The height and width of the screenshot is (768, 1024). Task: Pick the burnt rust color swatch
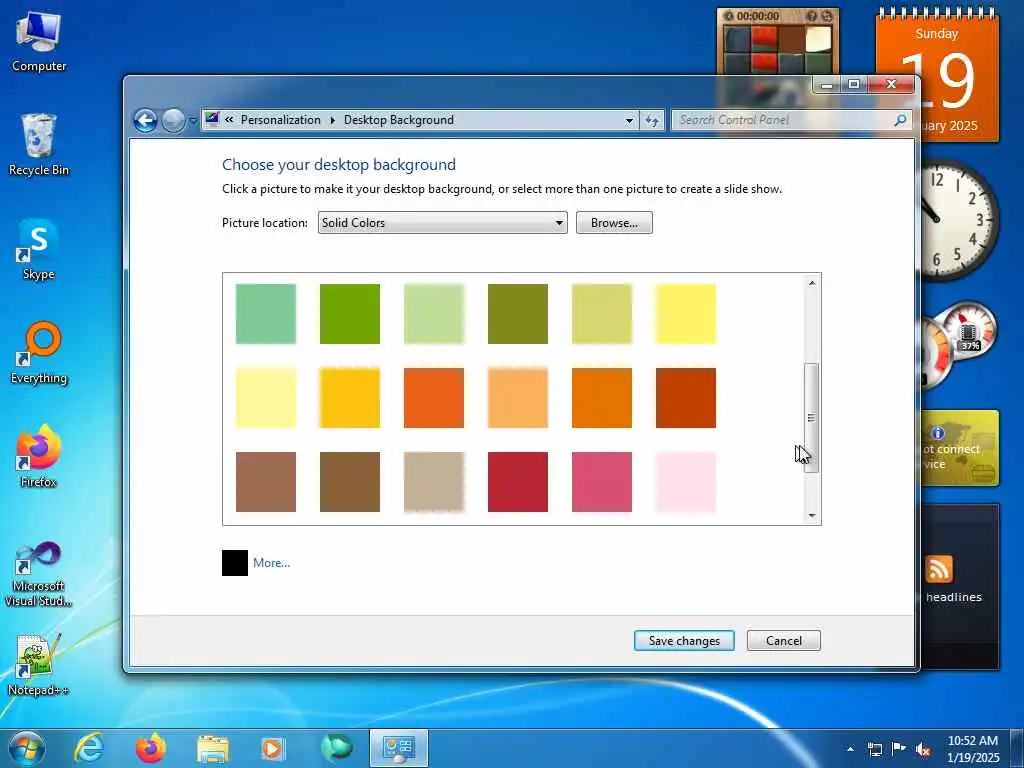(686, 398)
